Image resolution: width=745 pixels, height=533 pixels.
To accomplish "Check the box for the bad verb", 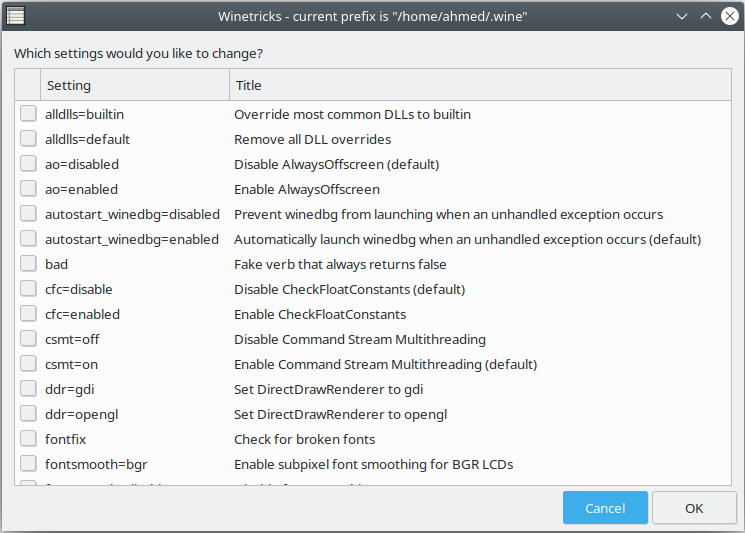I will [28, 264].
